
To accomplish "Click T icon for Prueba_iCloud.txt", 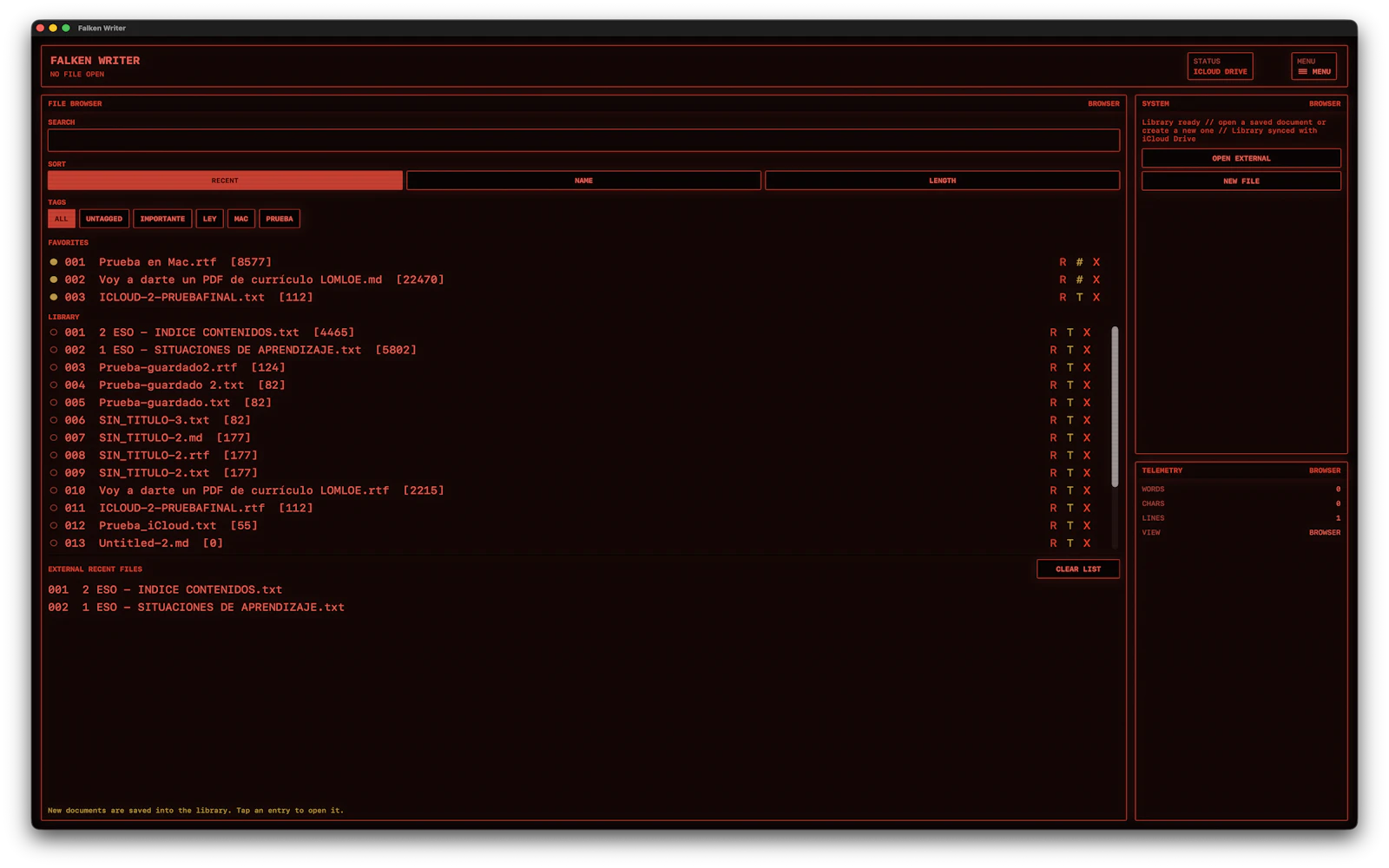I will 1070,525.
